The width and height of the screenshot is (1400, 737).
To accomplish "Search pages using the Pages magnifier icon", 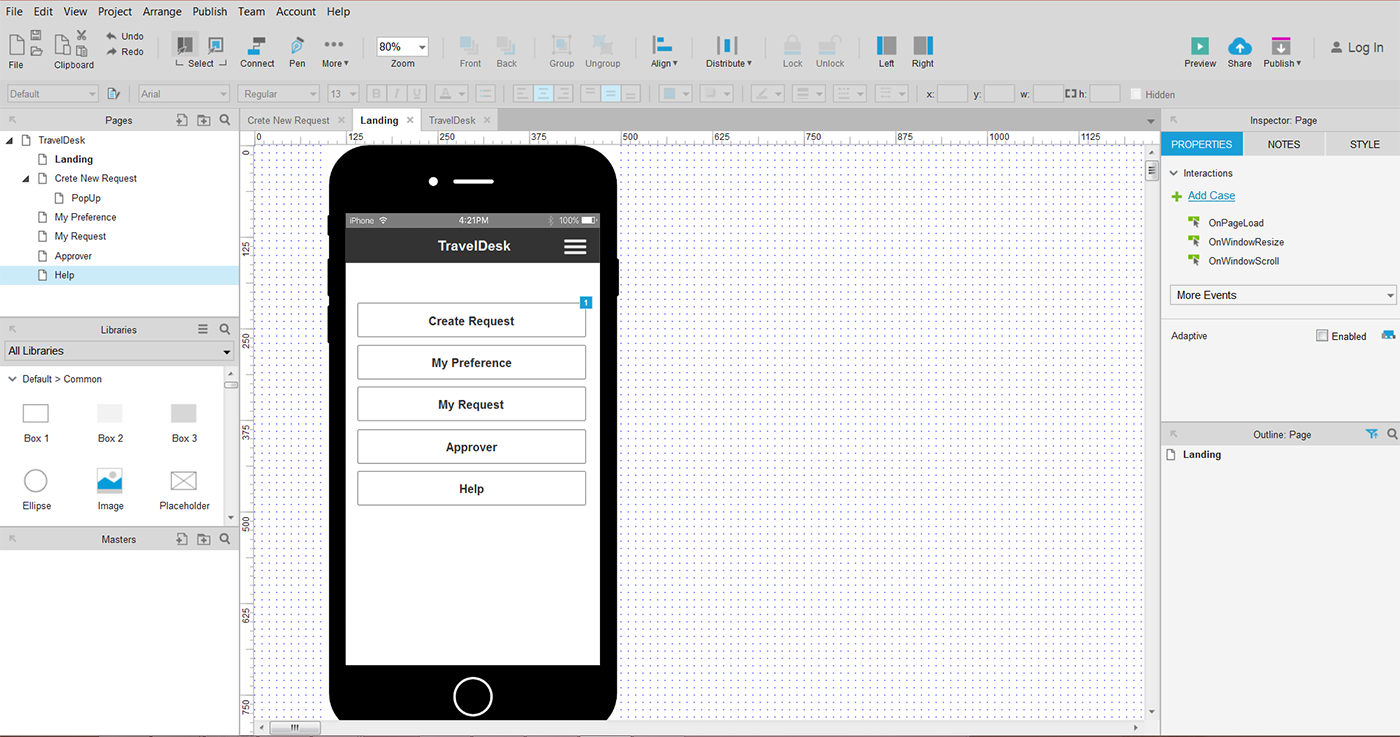I will [225, 120].
